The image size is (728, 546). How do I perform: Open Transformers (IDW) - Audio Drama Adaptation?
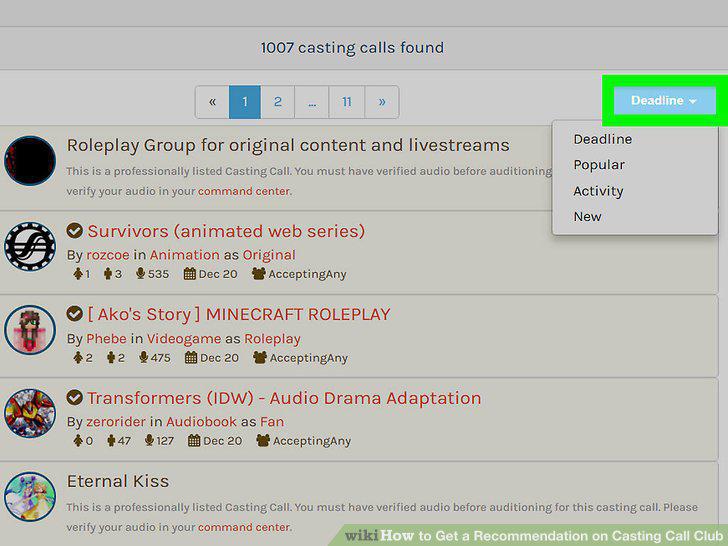click(x=284, y=398)
